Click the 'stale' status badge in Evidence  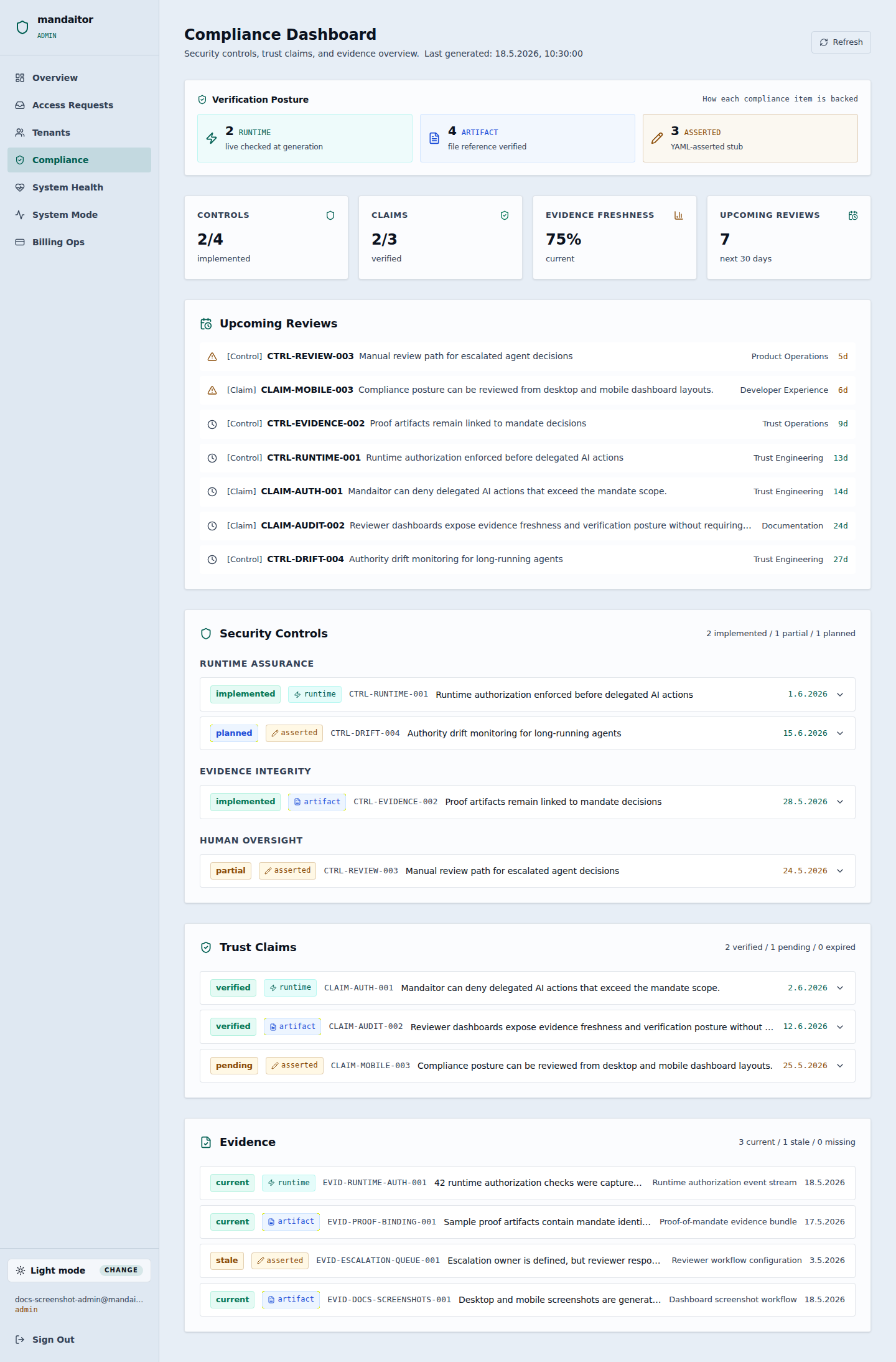[x=227, y=1261]
